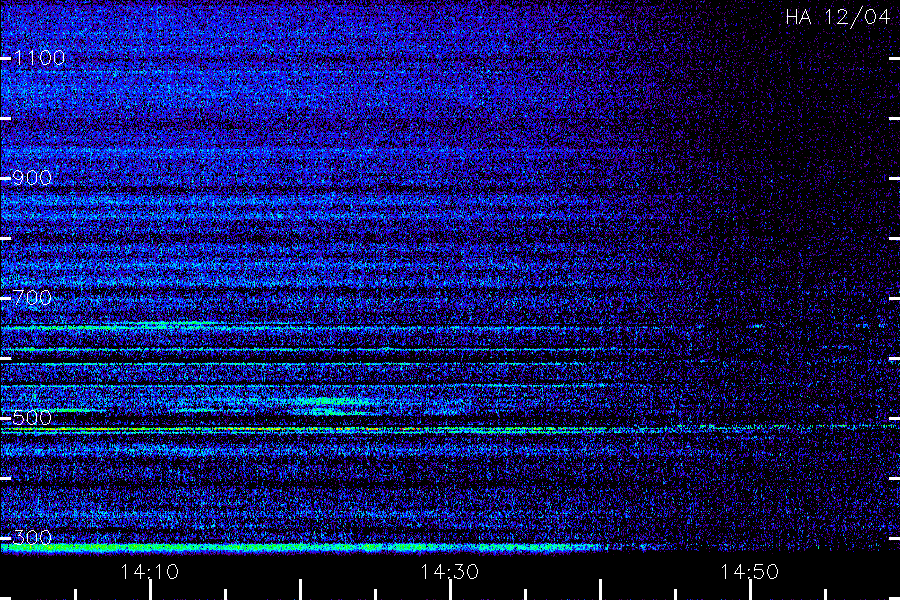Click the 14:30 time axis label
The image size is (900, 600).
(x=449, y=572)
